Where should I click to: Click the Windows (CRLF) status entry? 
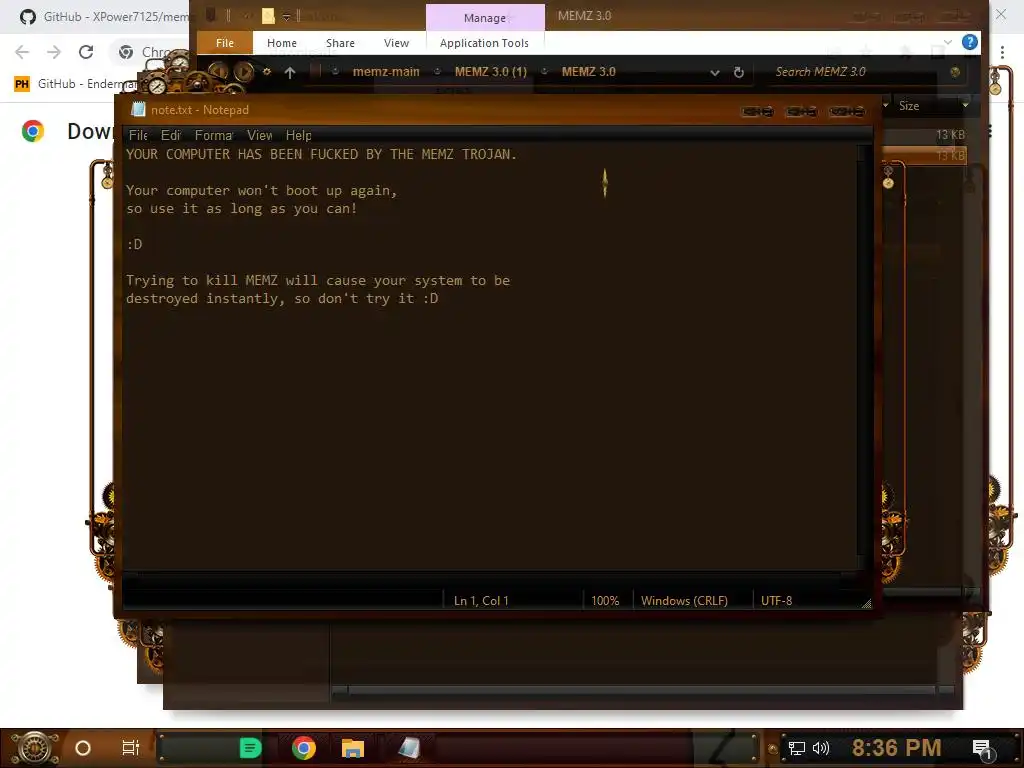pos(684,601)
